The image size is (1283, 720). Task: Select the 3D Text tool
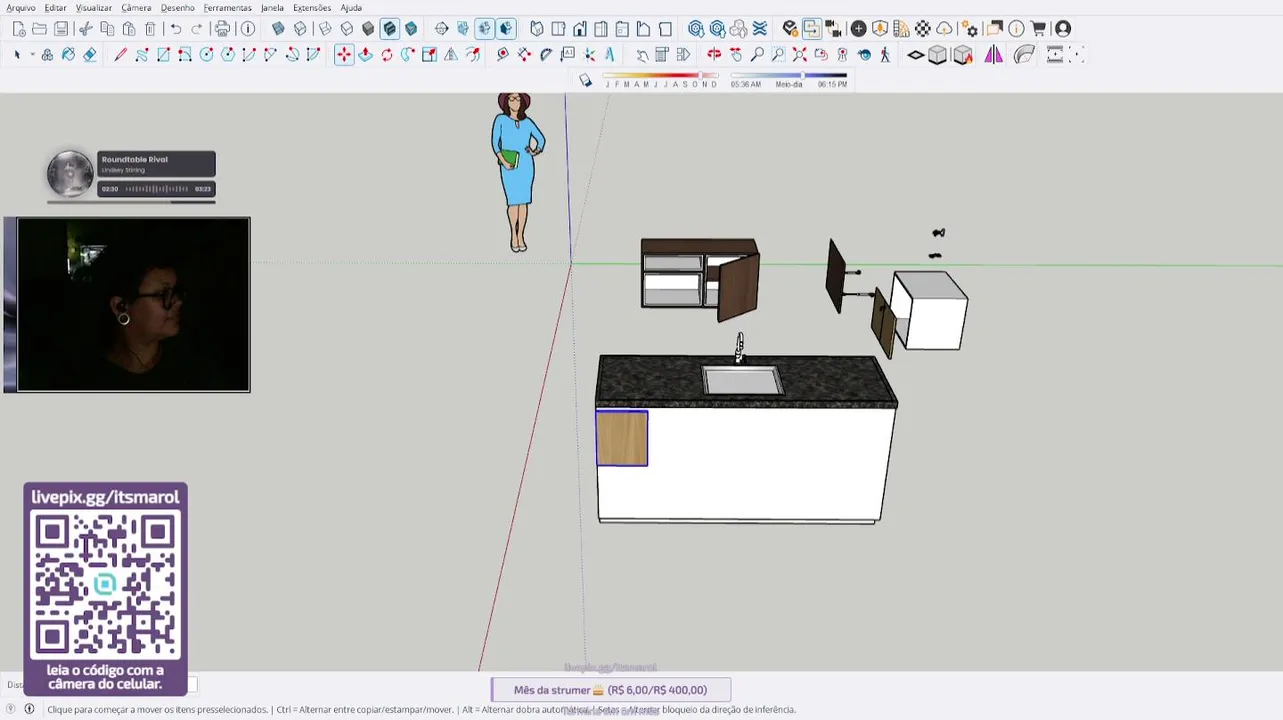(610, 55)
